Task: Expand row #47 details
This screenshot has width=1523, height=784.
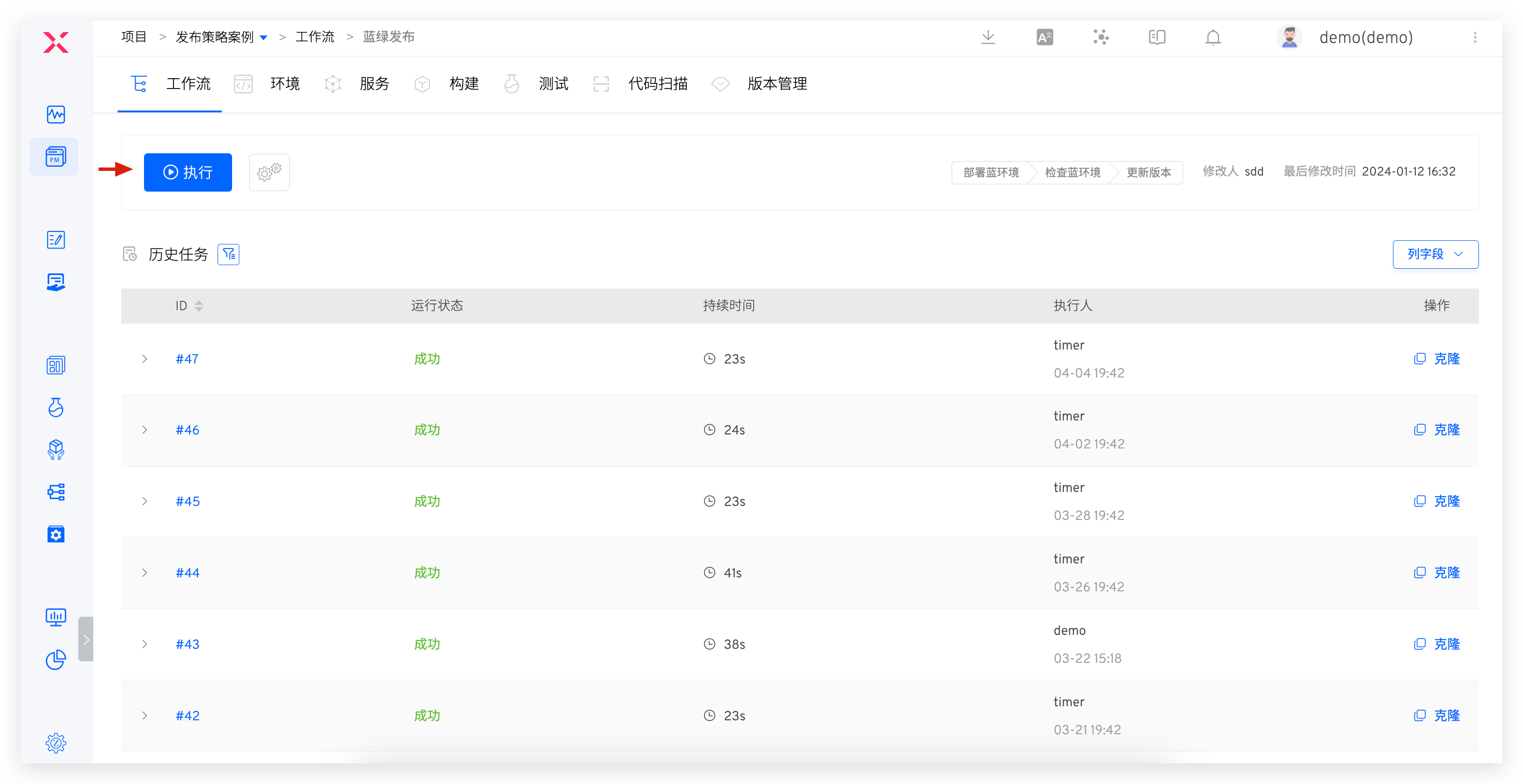Action: pos(144,359)
